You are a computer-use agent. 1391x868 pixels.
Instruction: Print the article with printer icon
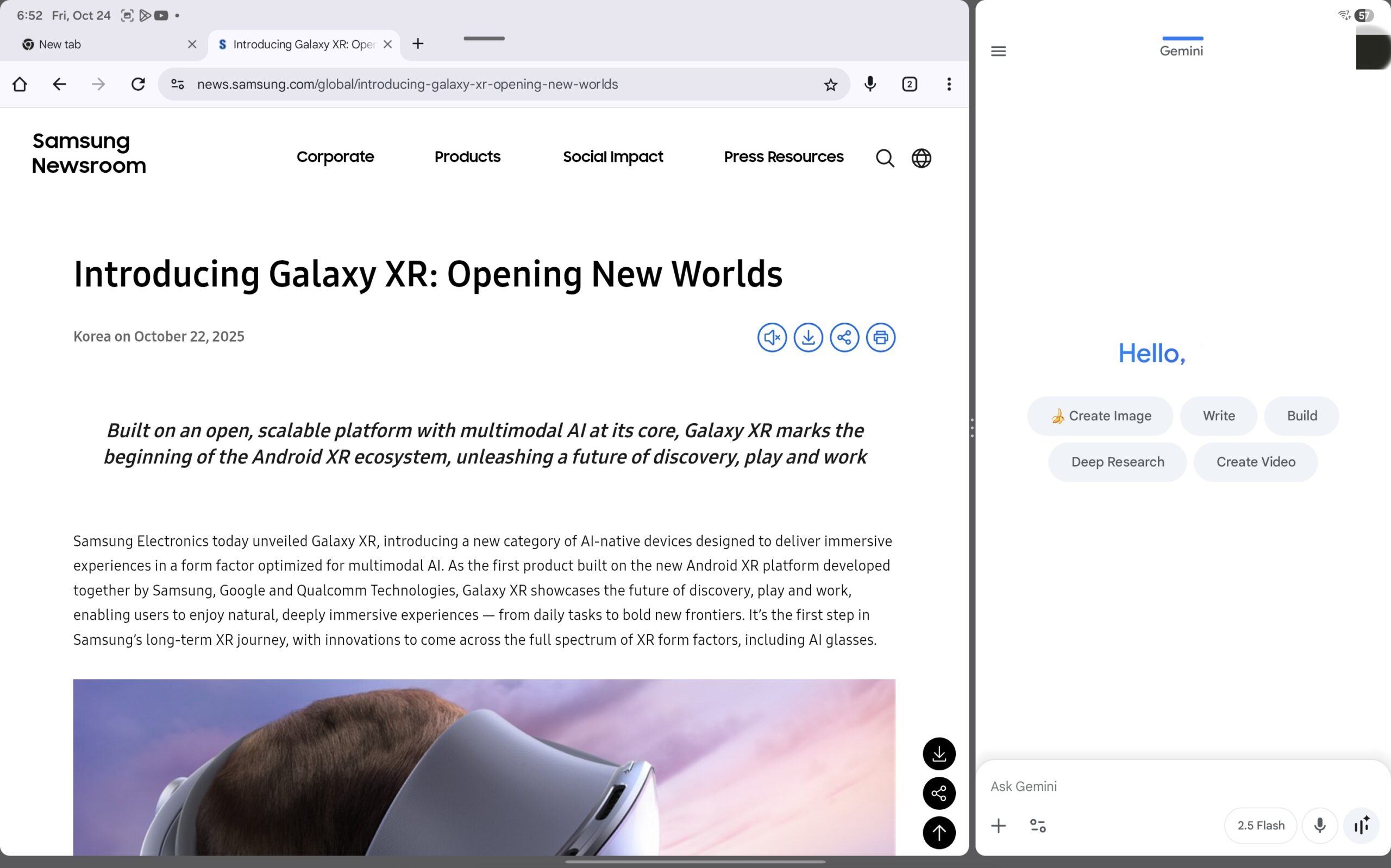click(x=880, y=337)
